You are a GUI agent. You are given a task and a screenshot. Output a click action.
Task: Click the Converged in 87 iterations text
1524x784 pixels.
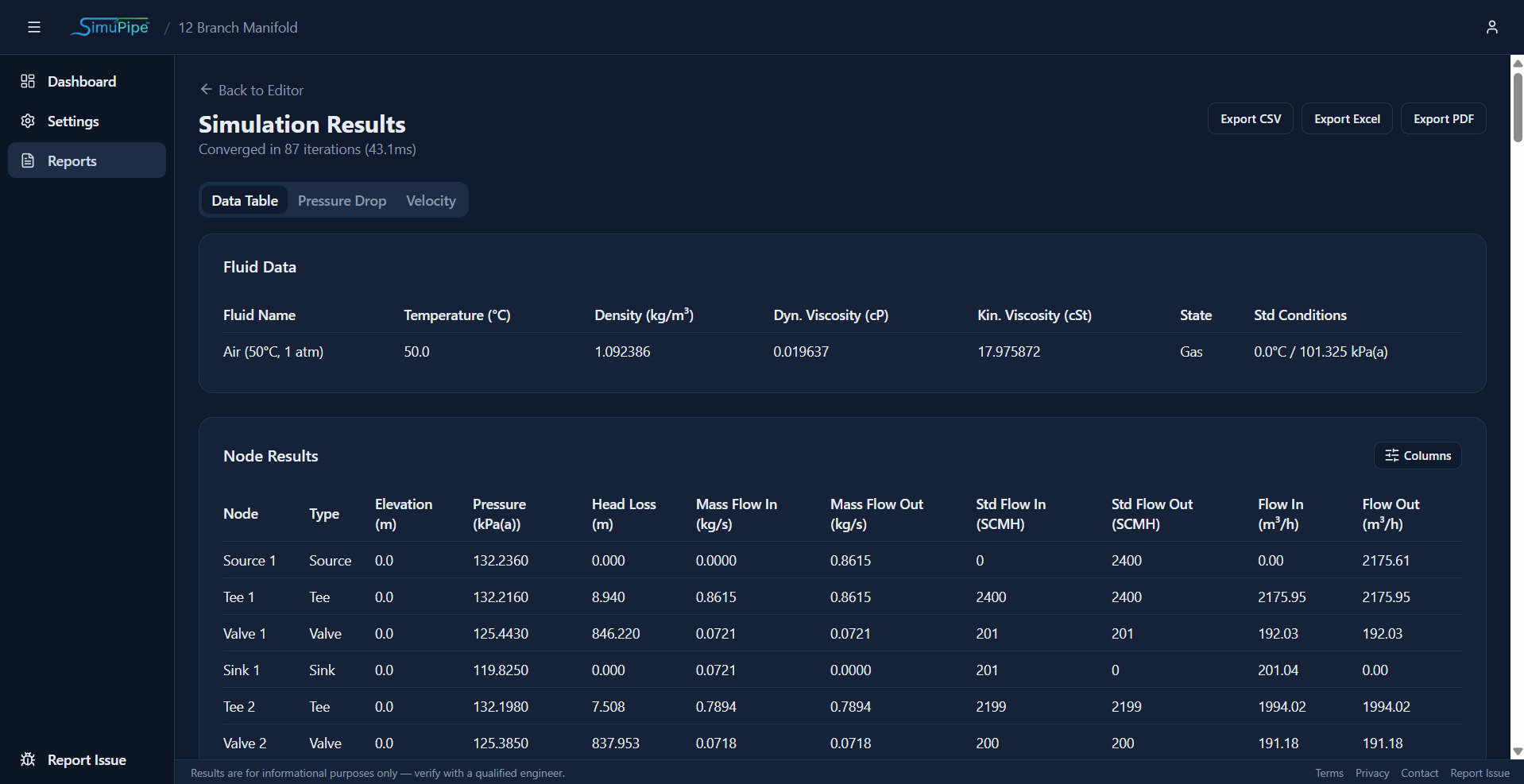coord(308,149)
